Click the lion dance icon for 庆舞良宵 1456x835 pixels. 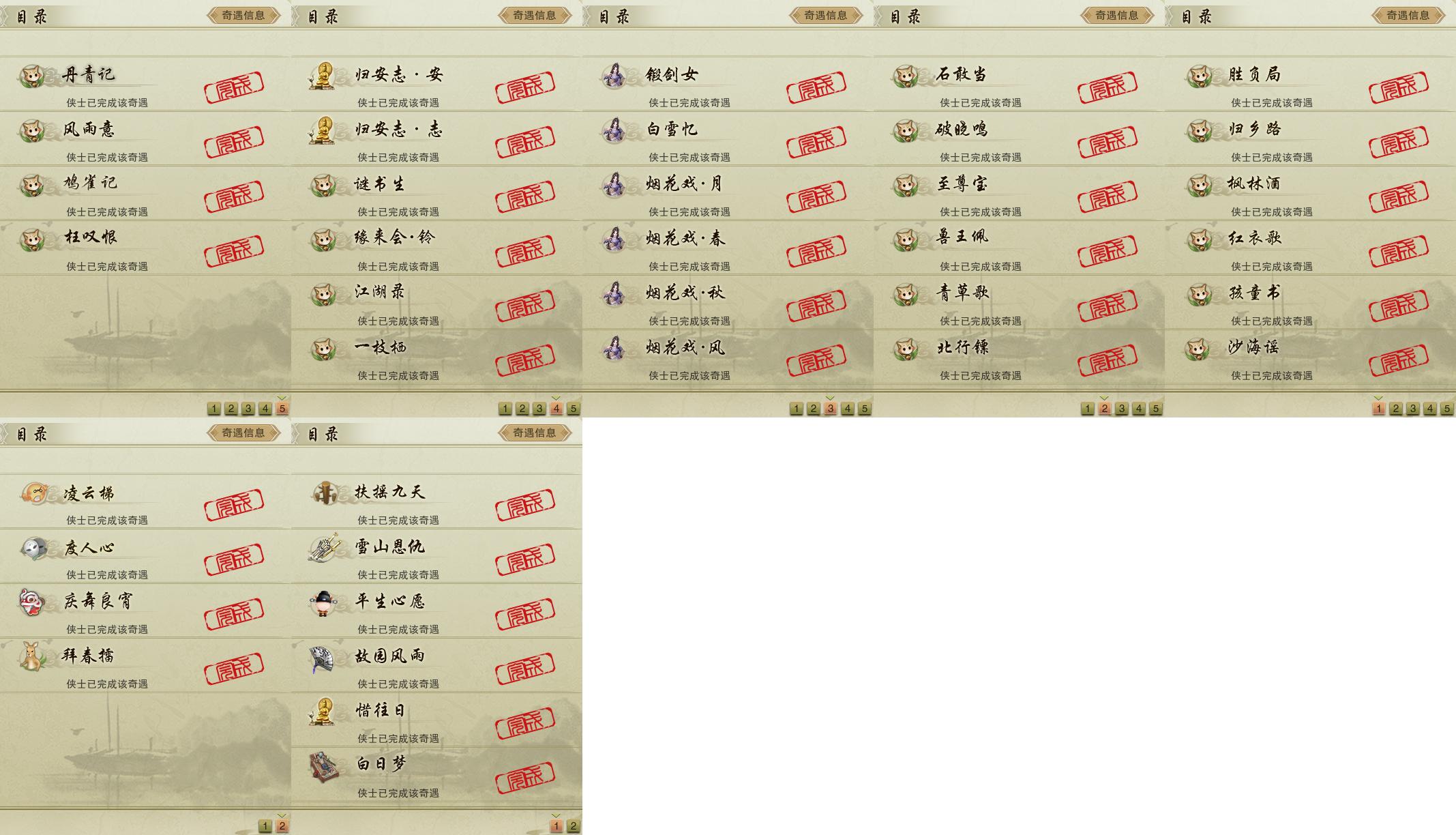click(x=32, y=602)
